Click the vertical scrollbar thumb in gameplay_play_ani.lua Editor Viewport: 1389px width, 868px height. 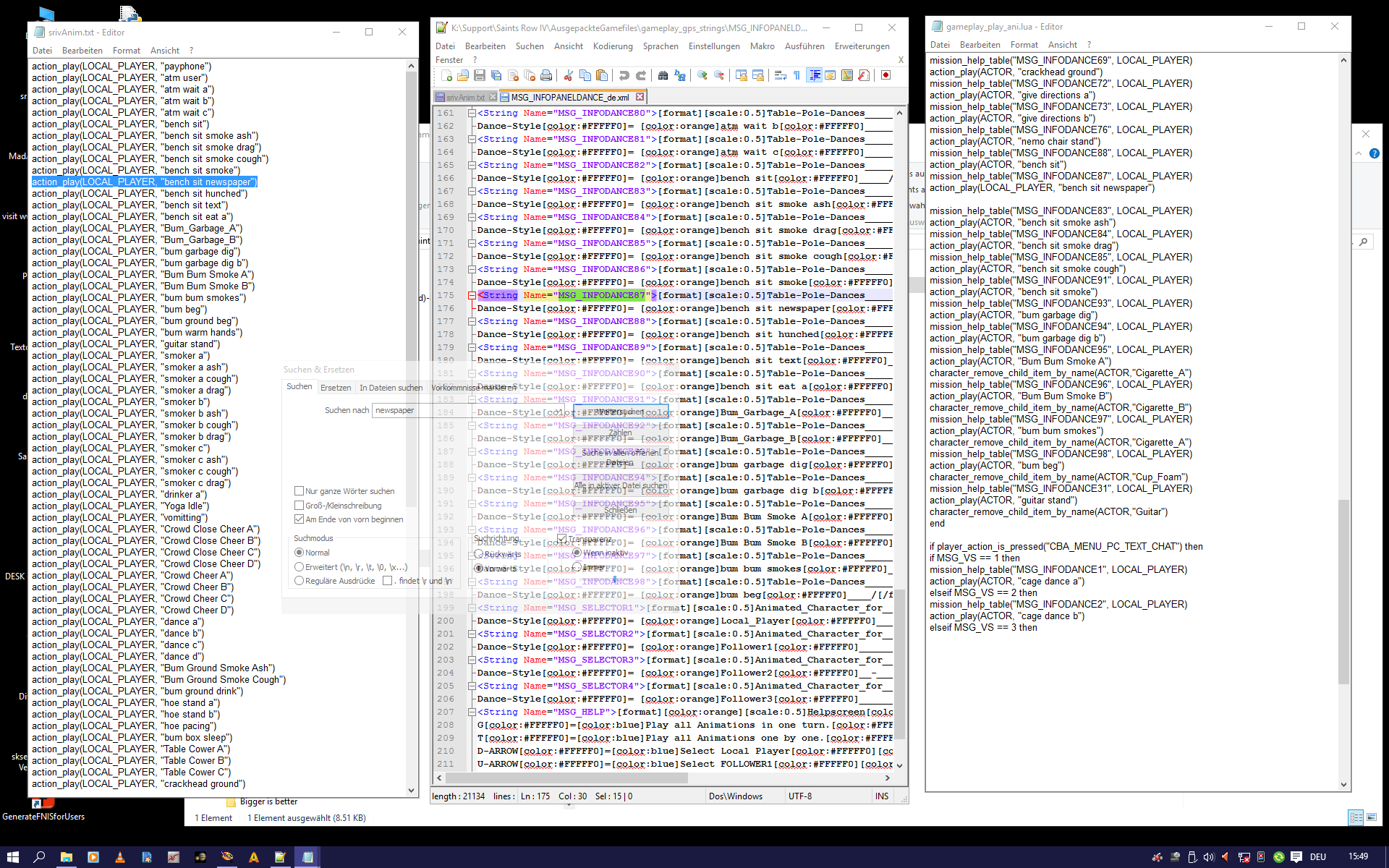[1343, 592]
